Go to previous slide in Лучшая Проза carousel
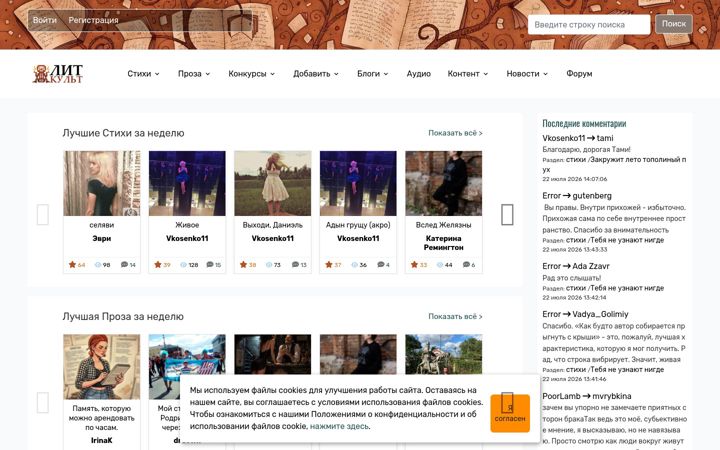Screen dimensions: 720x450 (43, 402)
